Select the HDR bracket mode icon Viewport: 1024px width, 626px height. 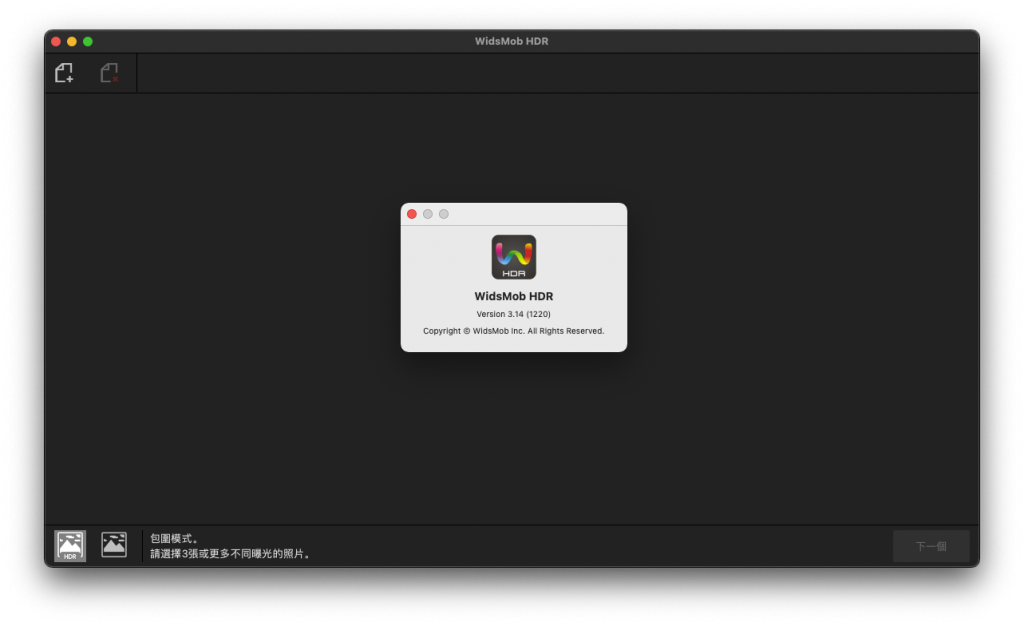[x=70, y=546]
